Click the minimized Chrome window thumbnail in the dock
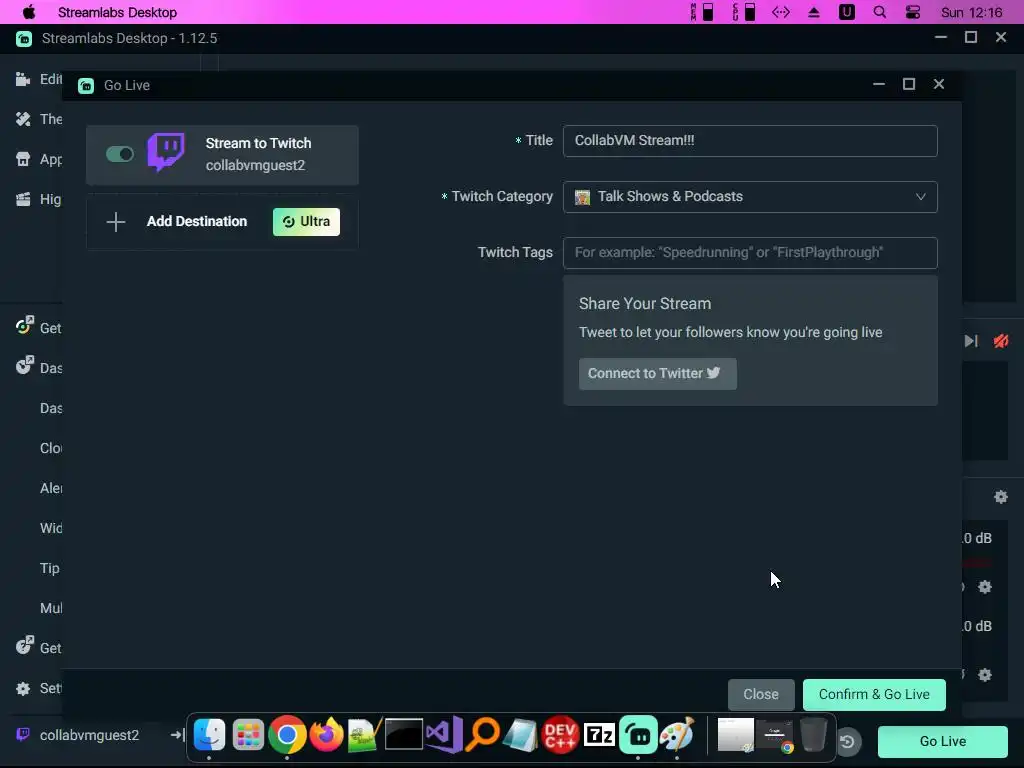 click(x=775, y=735)
